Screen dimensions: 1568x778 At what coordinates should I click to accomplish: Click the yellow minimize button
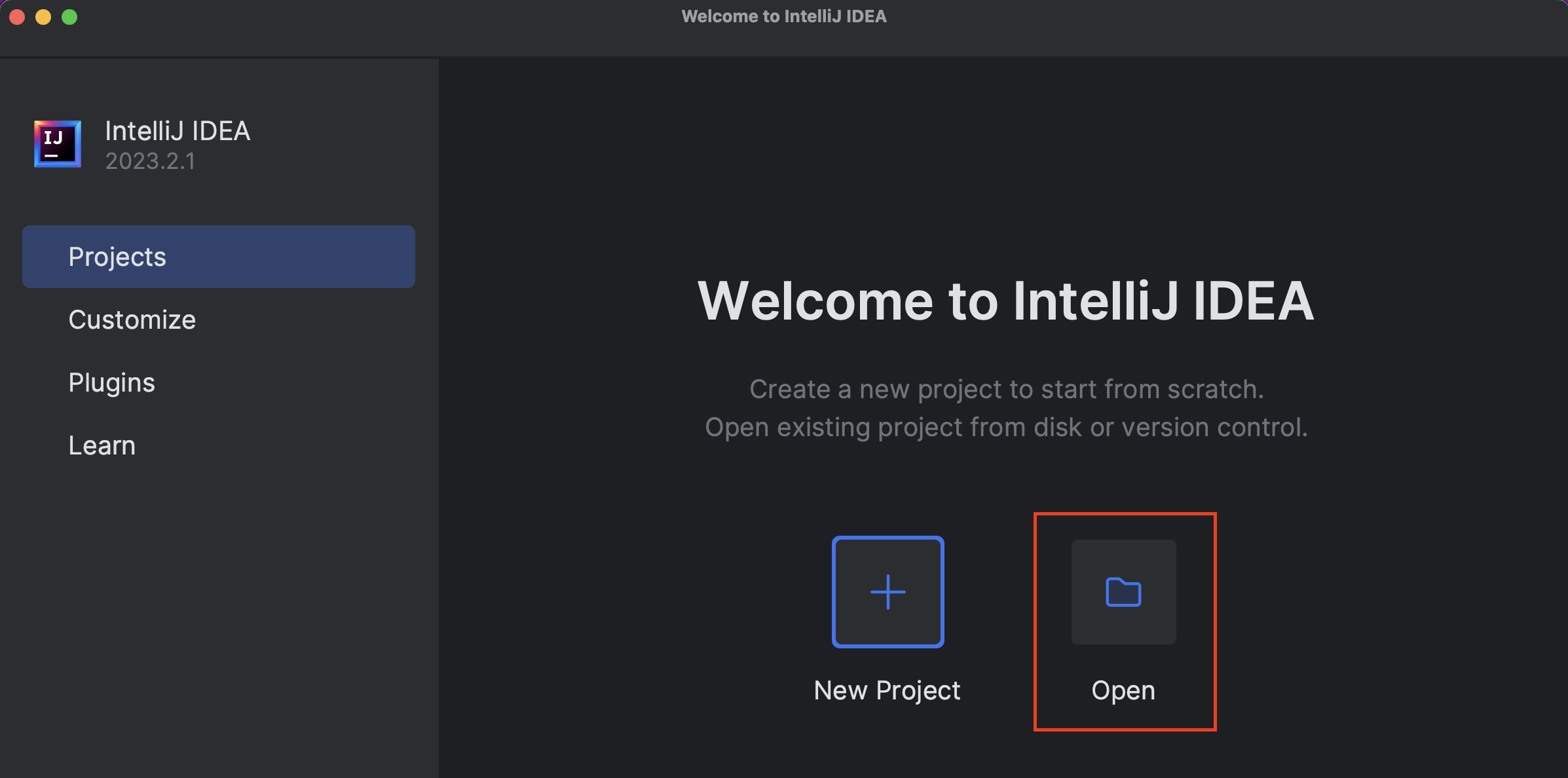coord(43,16)
